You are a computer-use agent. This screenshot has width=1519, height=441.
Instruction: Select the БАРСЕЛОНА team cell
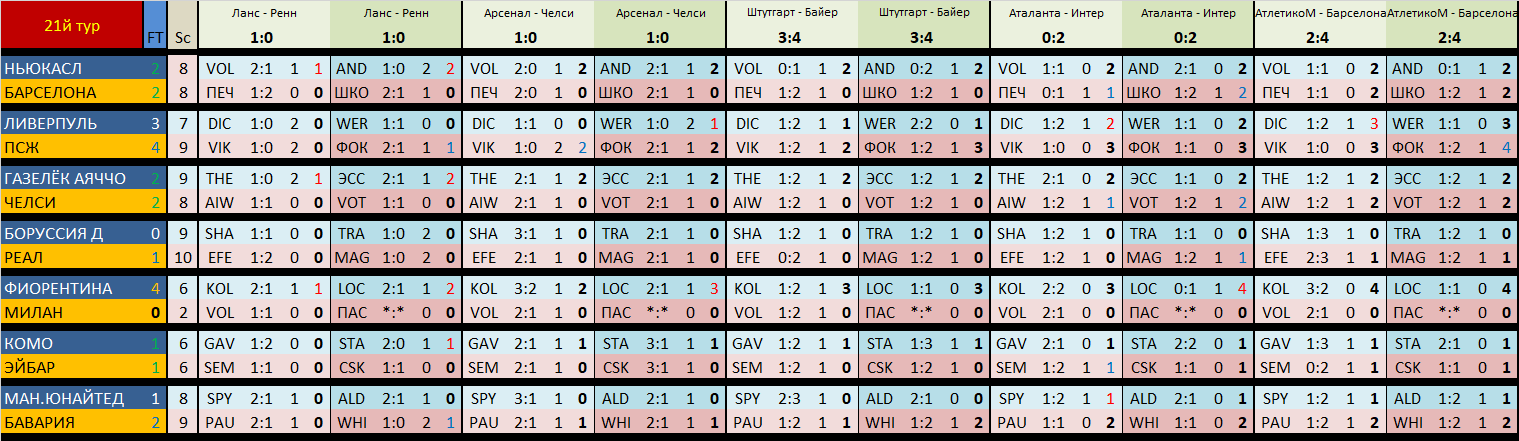[x=71, y=92]
